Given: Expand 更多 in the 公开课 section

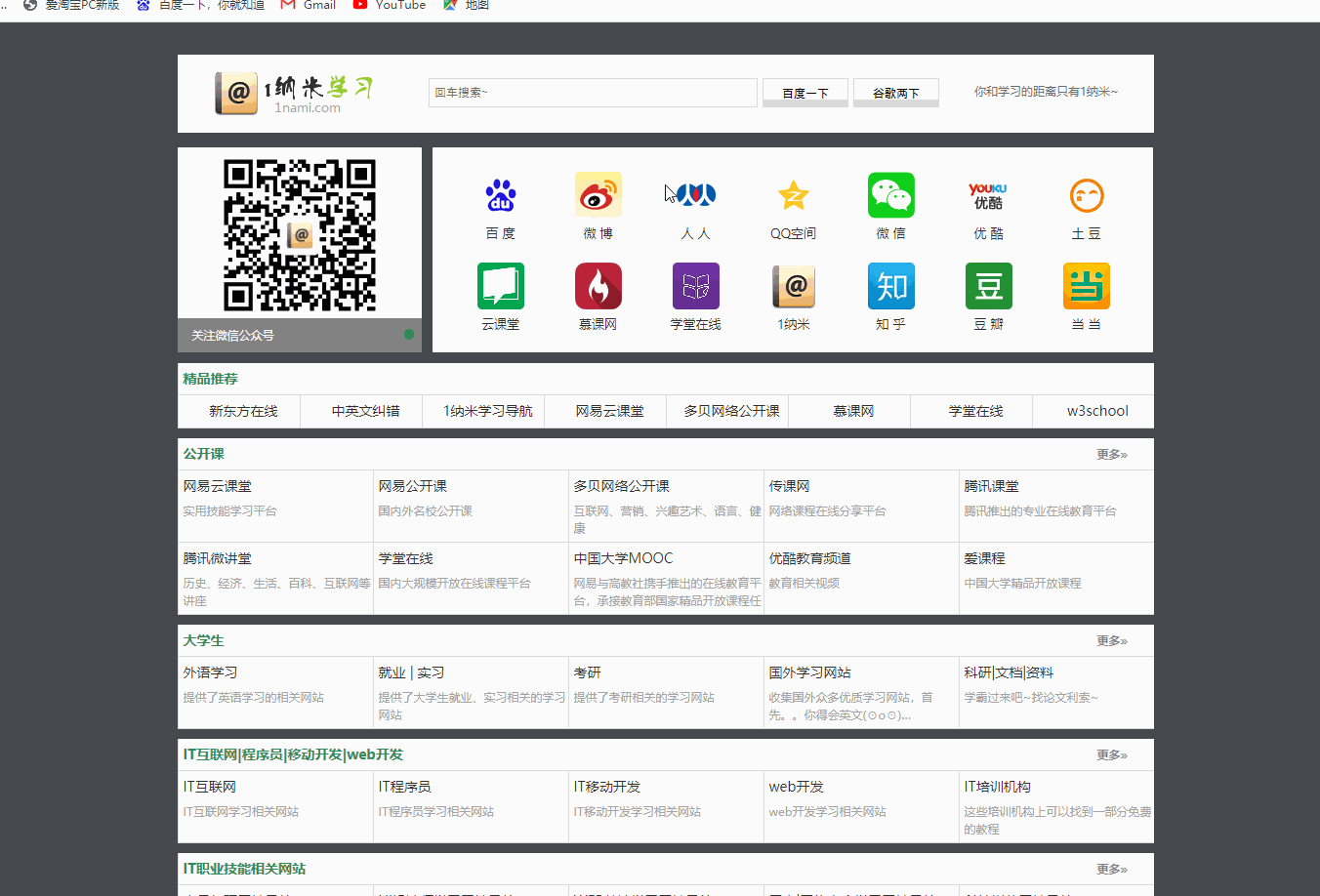Looking at the screenshot, I should (1111, 455).
